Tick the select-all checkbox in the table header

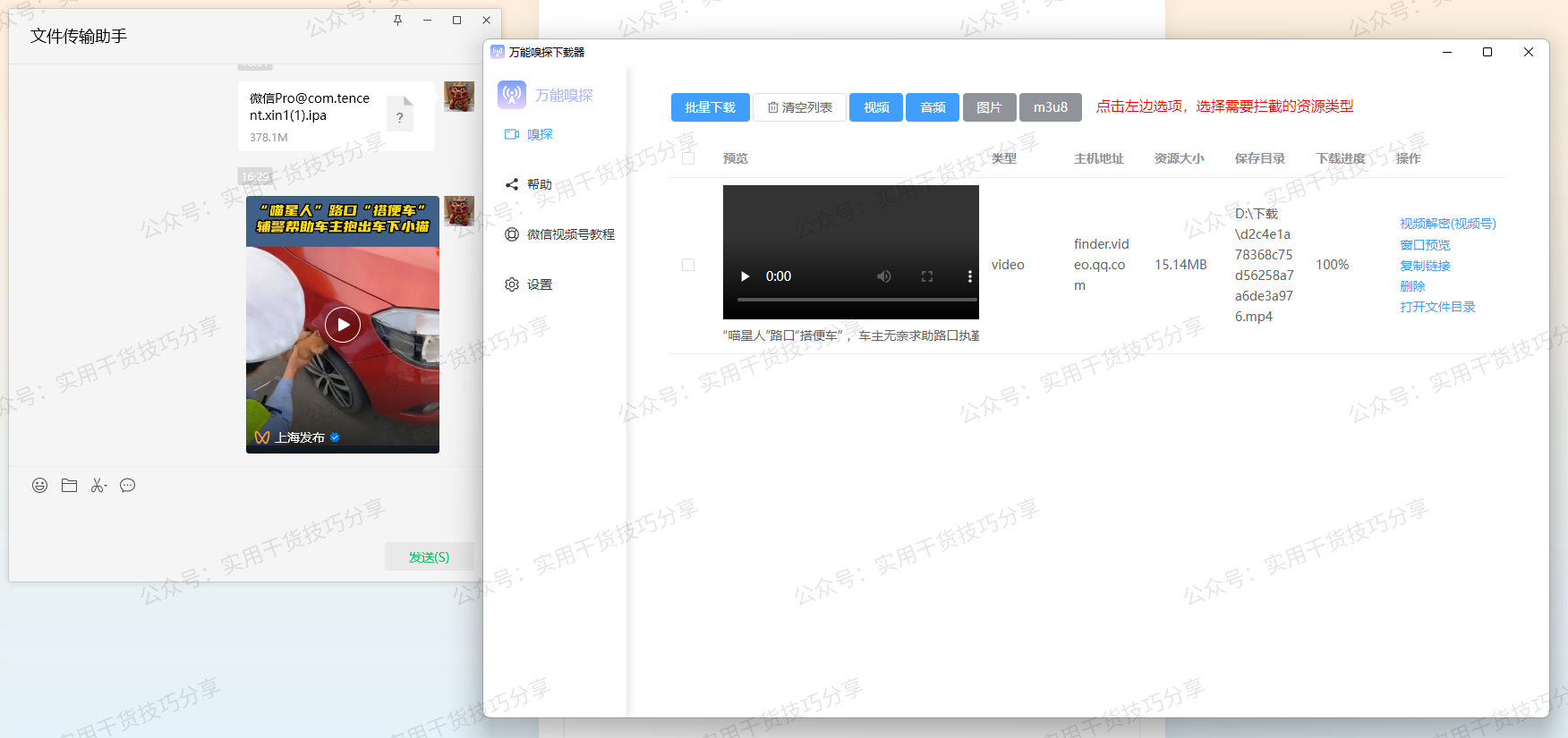pos(688,158)
